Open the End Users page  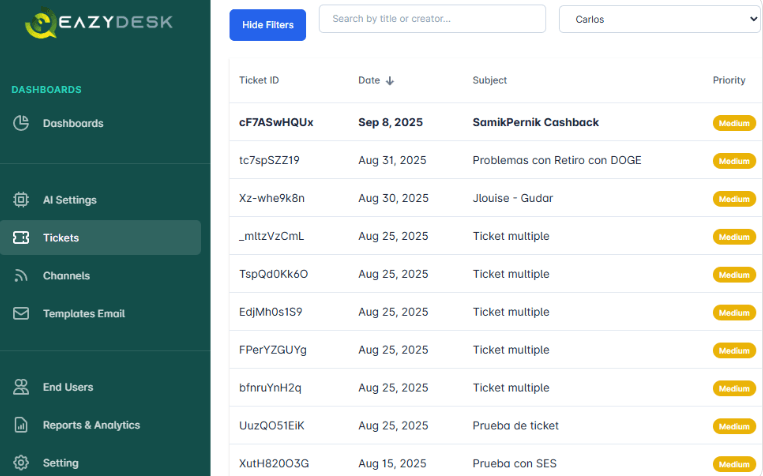tap(68, 387)
